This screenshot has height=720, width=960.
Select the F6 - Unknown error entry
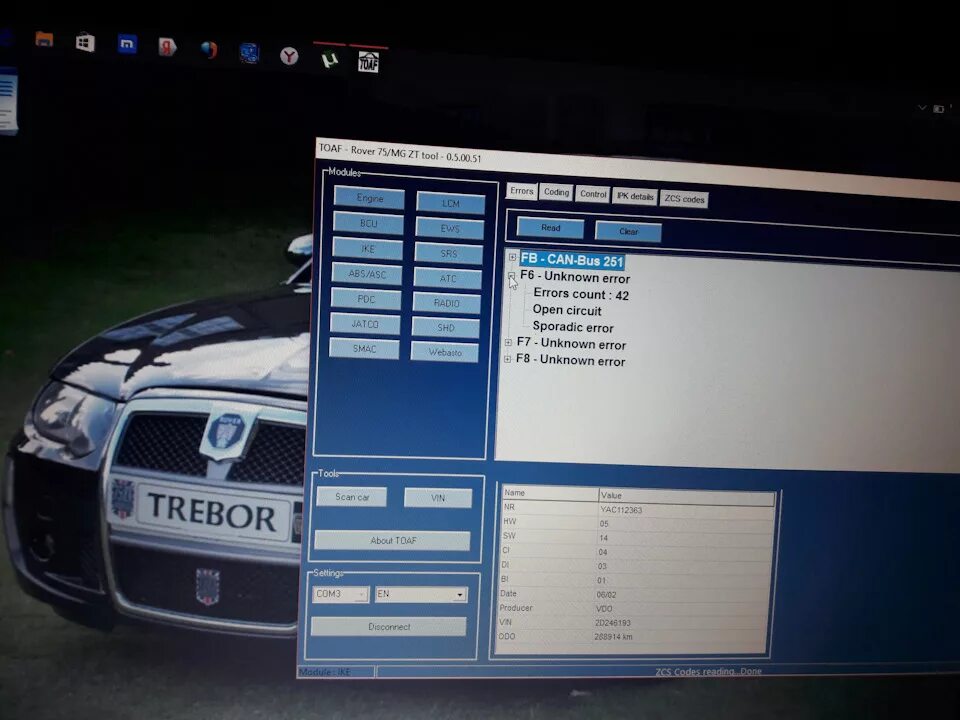click(x=575, y=277)
